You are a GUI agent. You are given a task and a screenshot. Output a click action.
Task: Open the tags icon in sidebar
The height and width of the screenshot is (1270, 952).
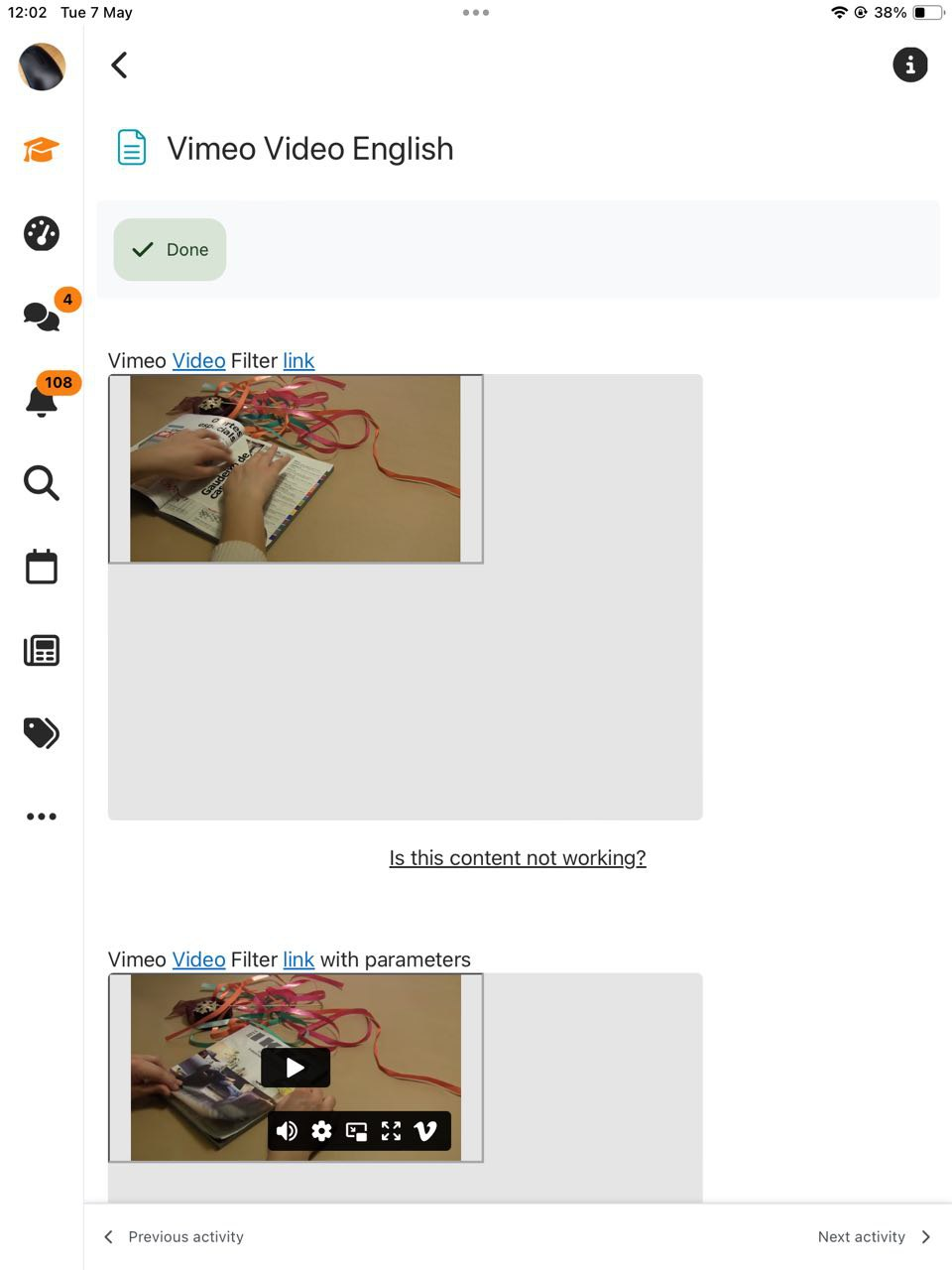coord(42,733)
